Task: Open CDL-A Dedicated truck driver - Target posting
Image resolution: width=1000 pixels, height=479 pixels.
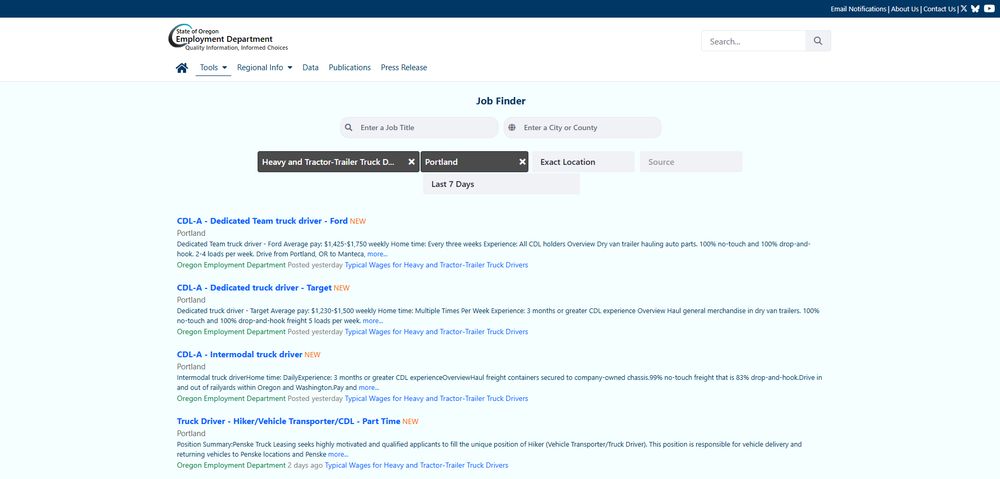Action: [254, 288]
